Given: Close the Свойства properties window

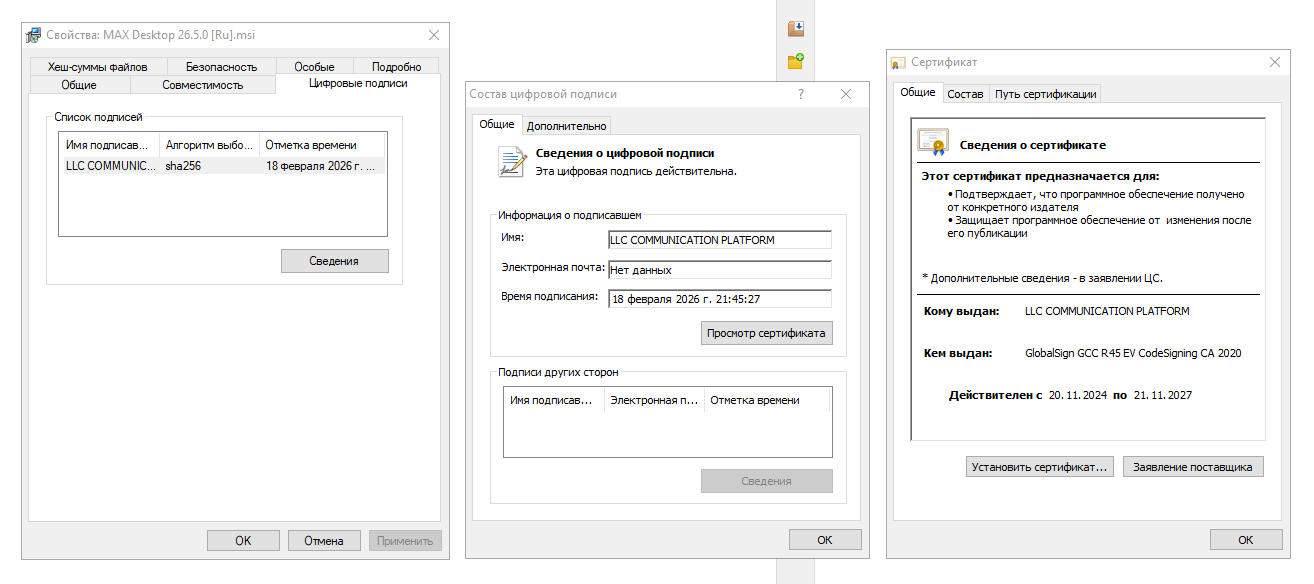Looking at the screenshot, I should pos(434,35).
